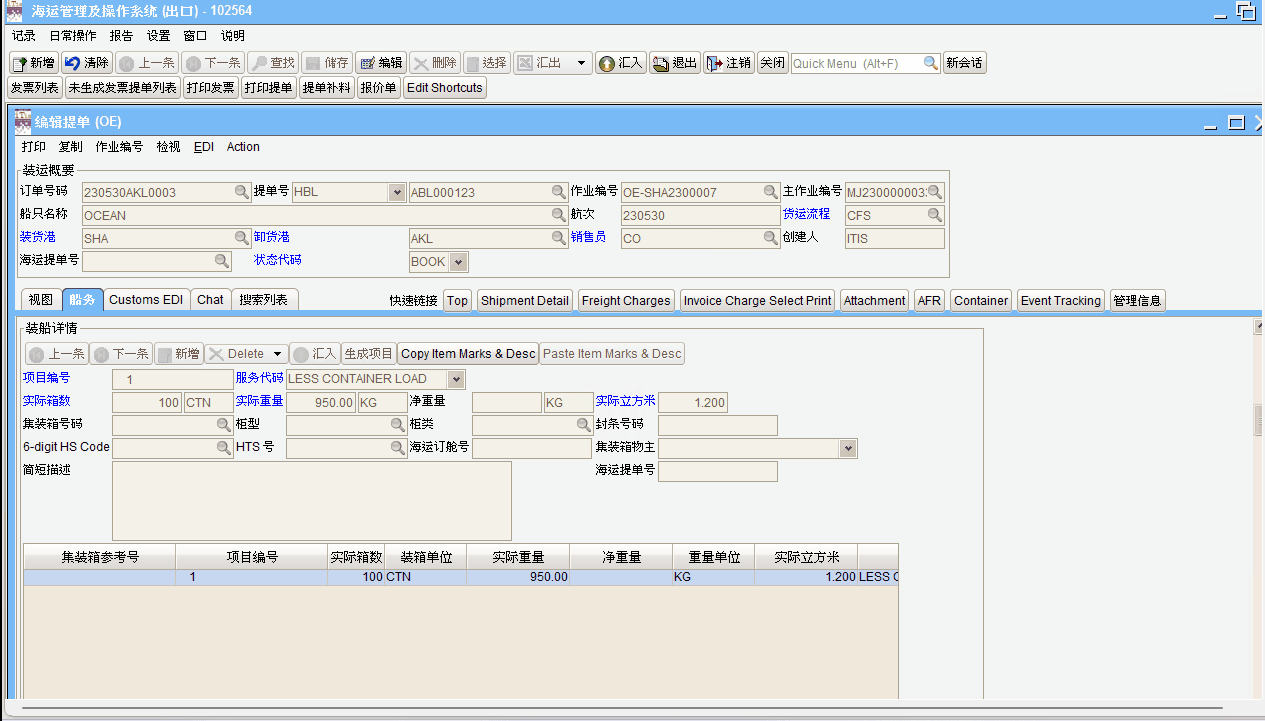Open the 日常操作 menu
Viewport: 1265px width, 721px height.
point(73,36)
